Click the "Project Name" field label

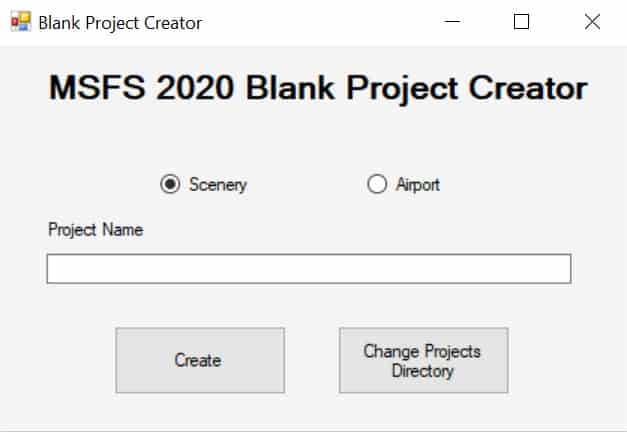click(95, 230)
